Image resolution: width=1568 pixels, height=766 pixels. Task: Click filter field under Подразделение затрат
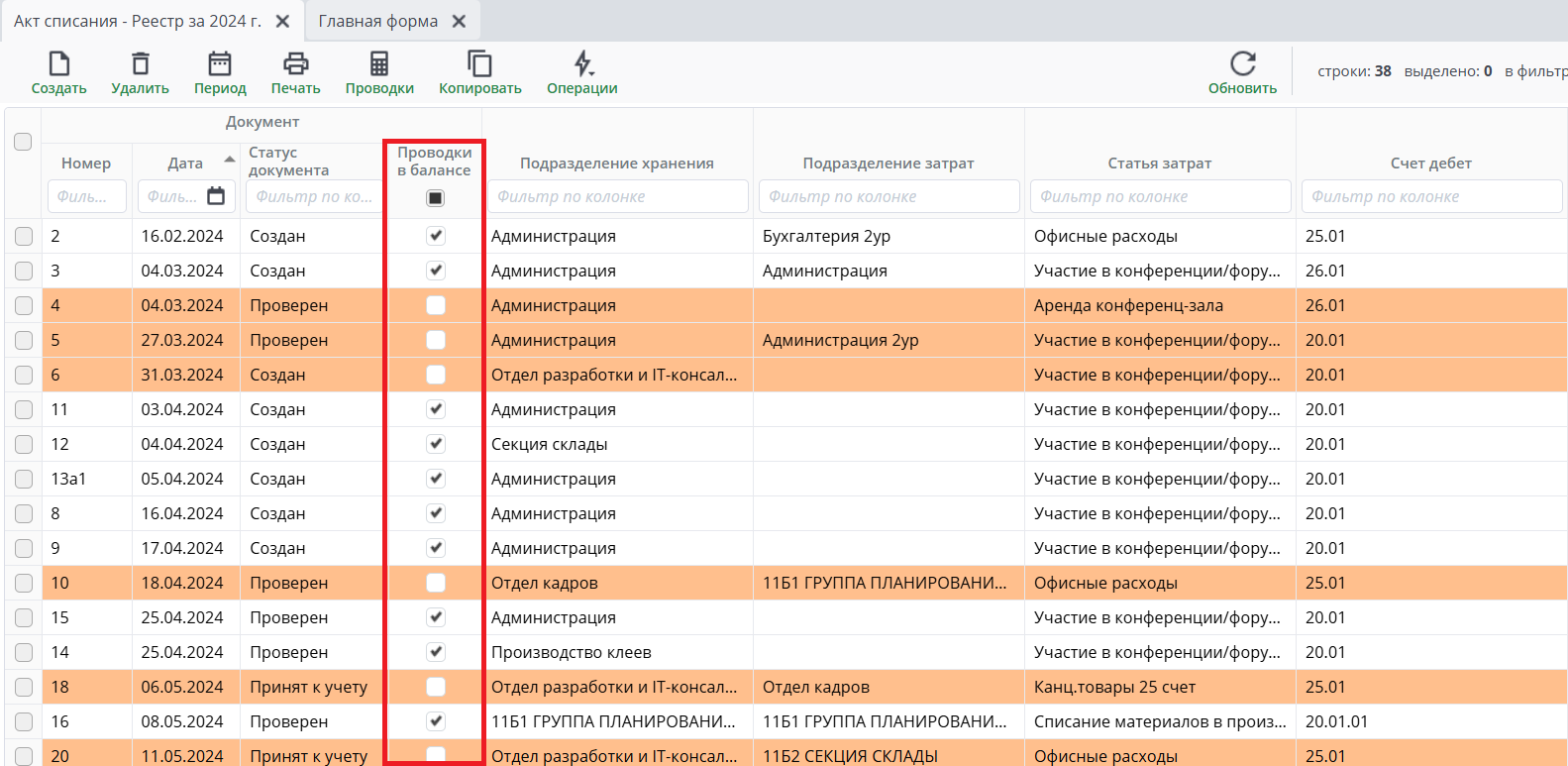[x=889, y=196]
